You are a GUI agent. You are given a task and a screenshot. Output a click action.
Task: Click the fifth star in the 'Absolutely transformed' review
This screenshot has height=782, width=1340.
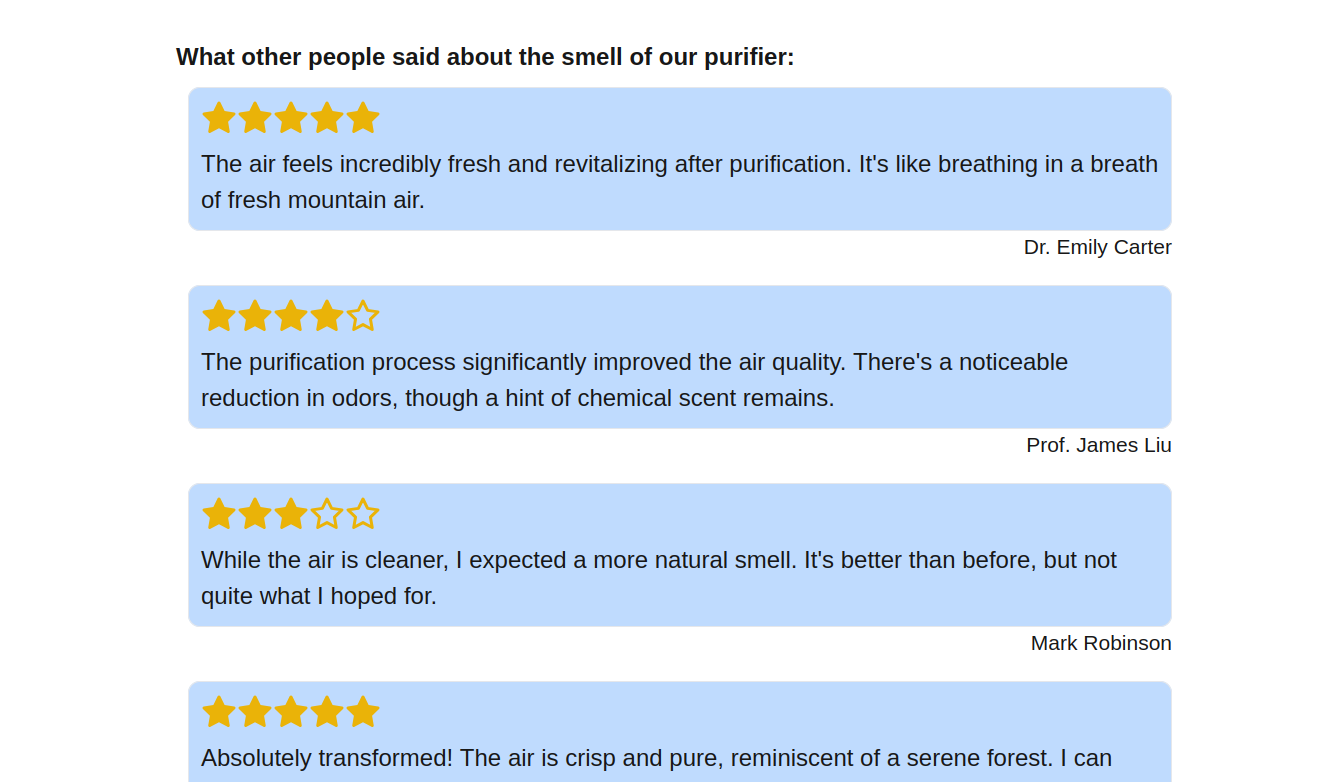pyautogui.click(x=363, y=712)
